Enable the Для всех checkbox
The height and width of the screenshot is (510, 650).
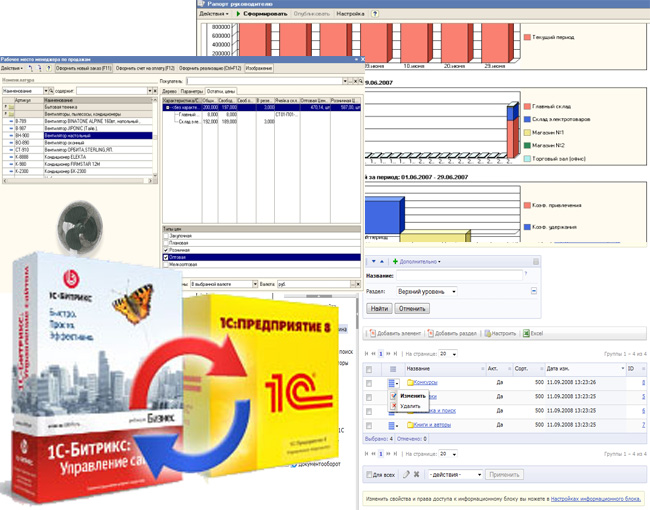369,474
